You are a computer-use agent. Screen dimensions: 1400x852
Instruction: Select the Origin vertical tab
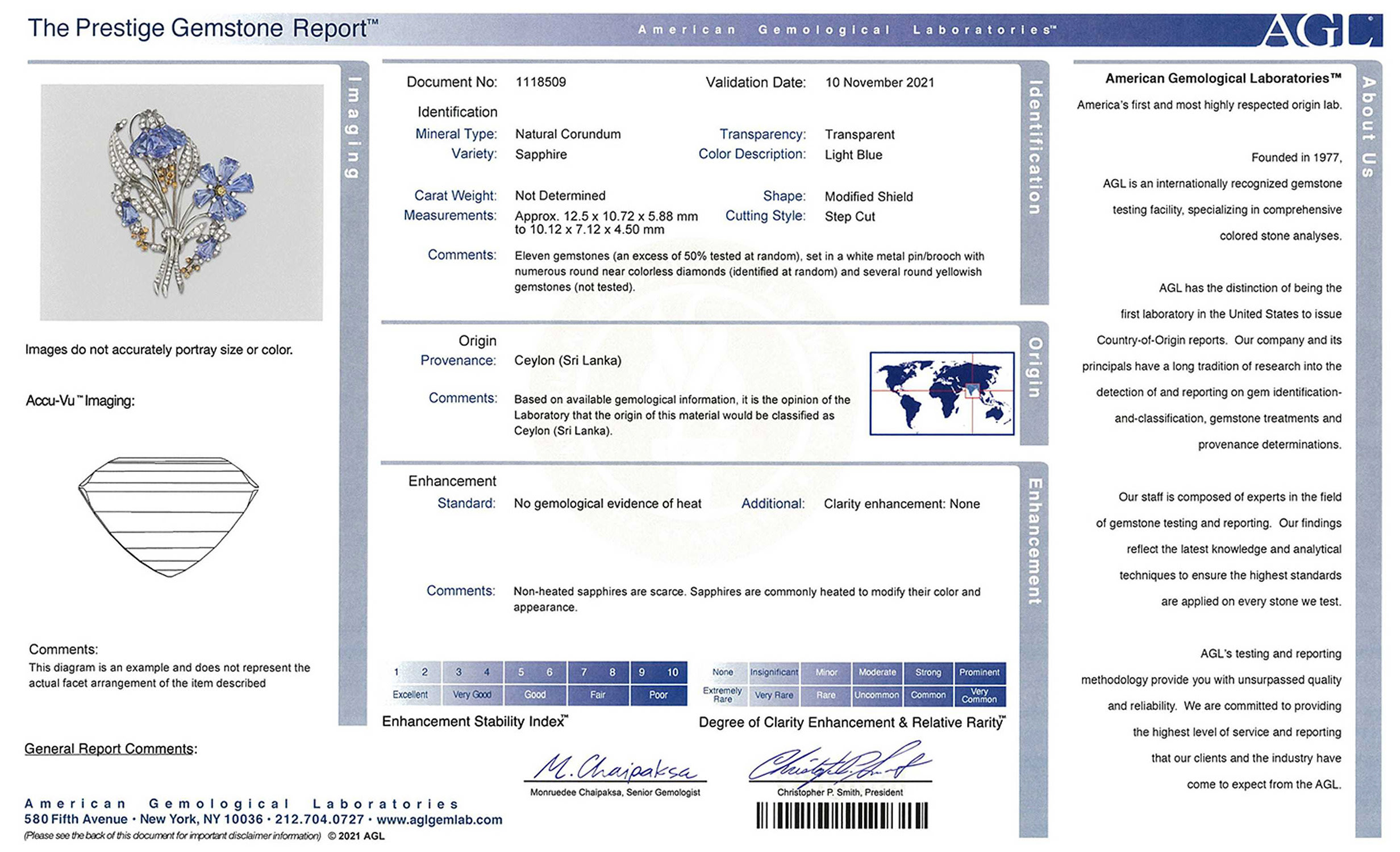point(1035,367)
